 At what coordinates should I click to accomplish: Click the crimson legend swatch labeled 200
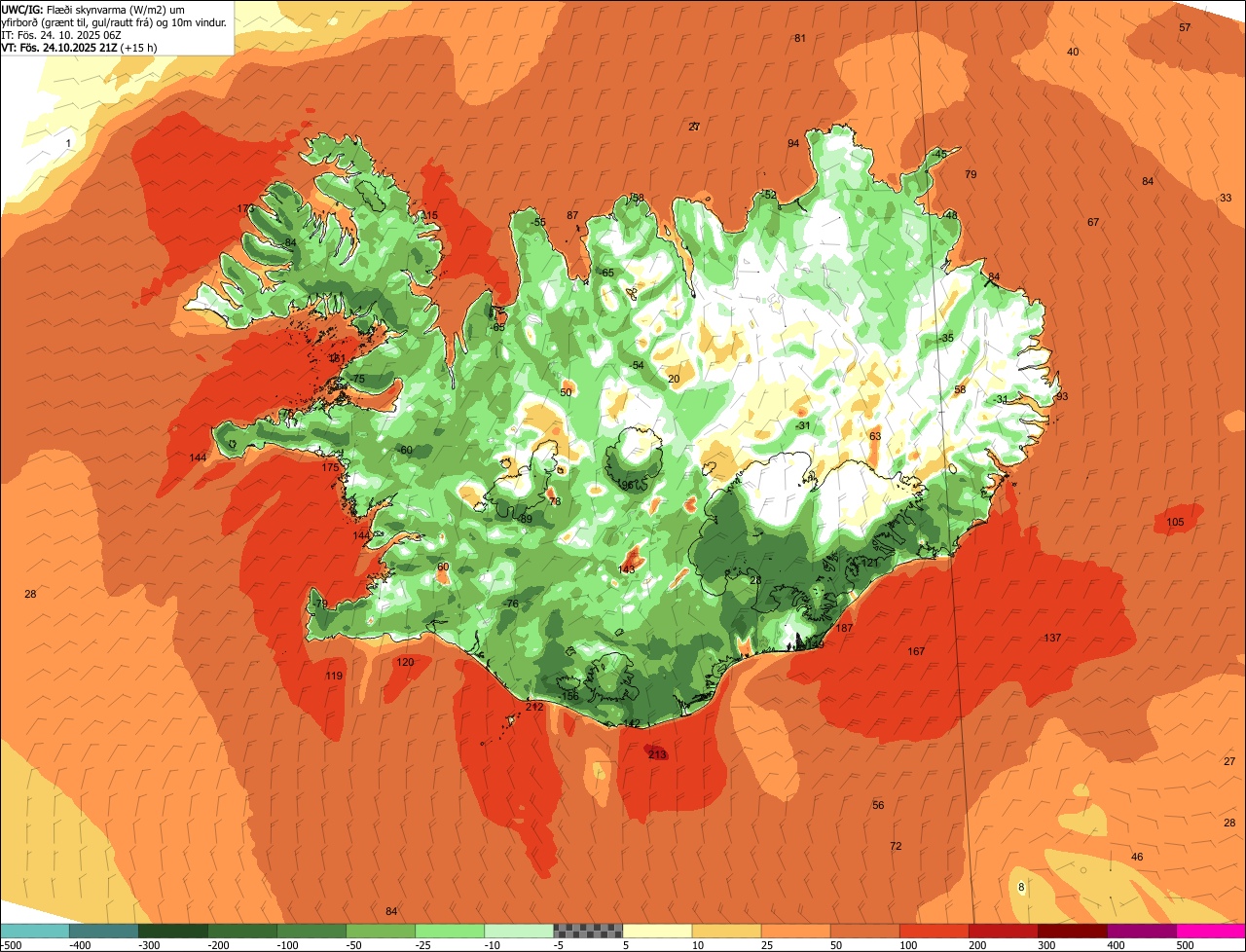click(1004, 931)
